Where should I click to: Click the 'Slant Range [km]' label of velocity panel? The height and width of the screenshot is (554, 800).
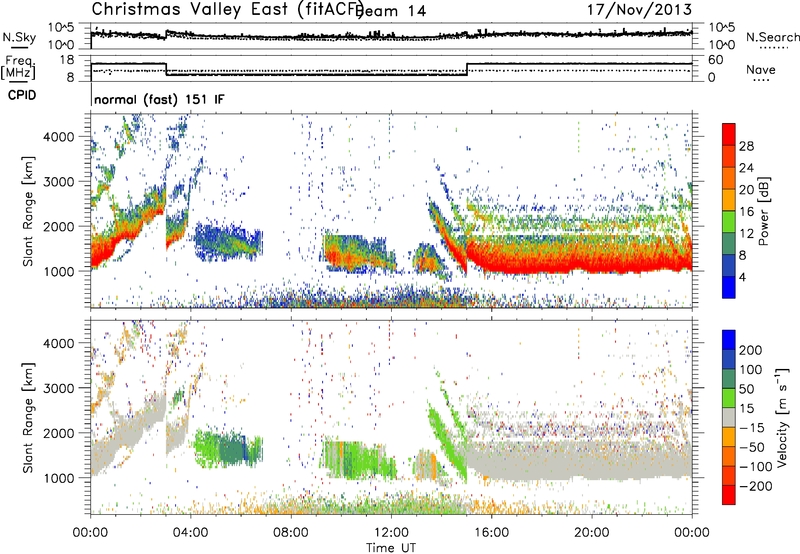point(28,417)
